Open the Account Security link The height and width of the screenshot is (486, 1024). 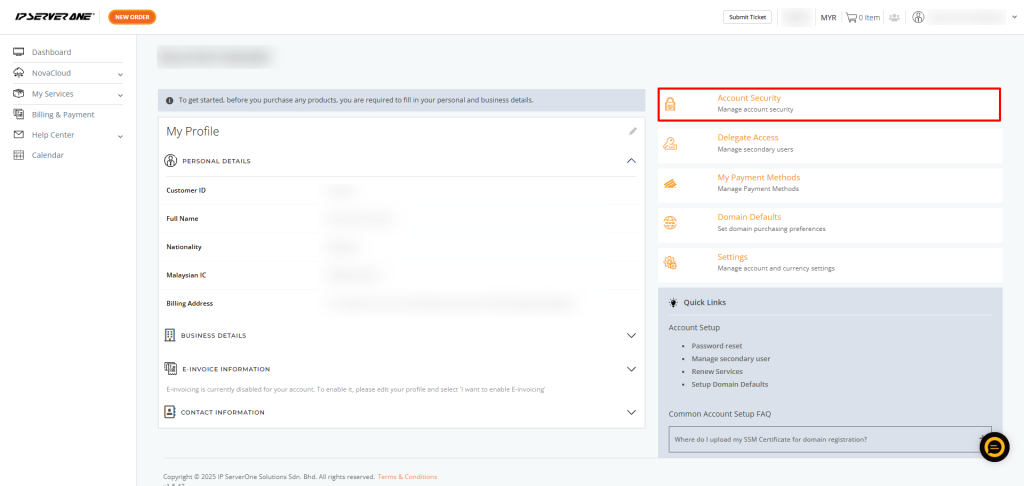click(x=749, y=98)
